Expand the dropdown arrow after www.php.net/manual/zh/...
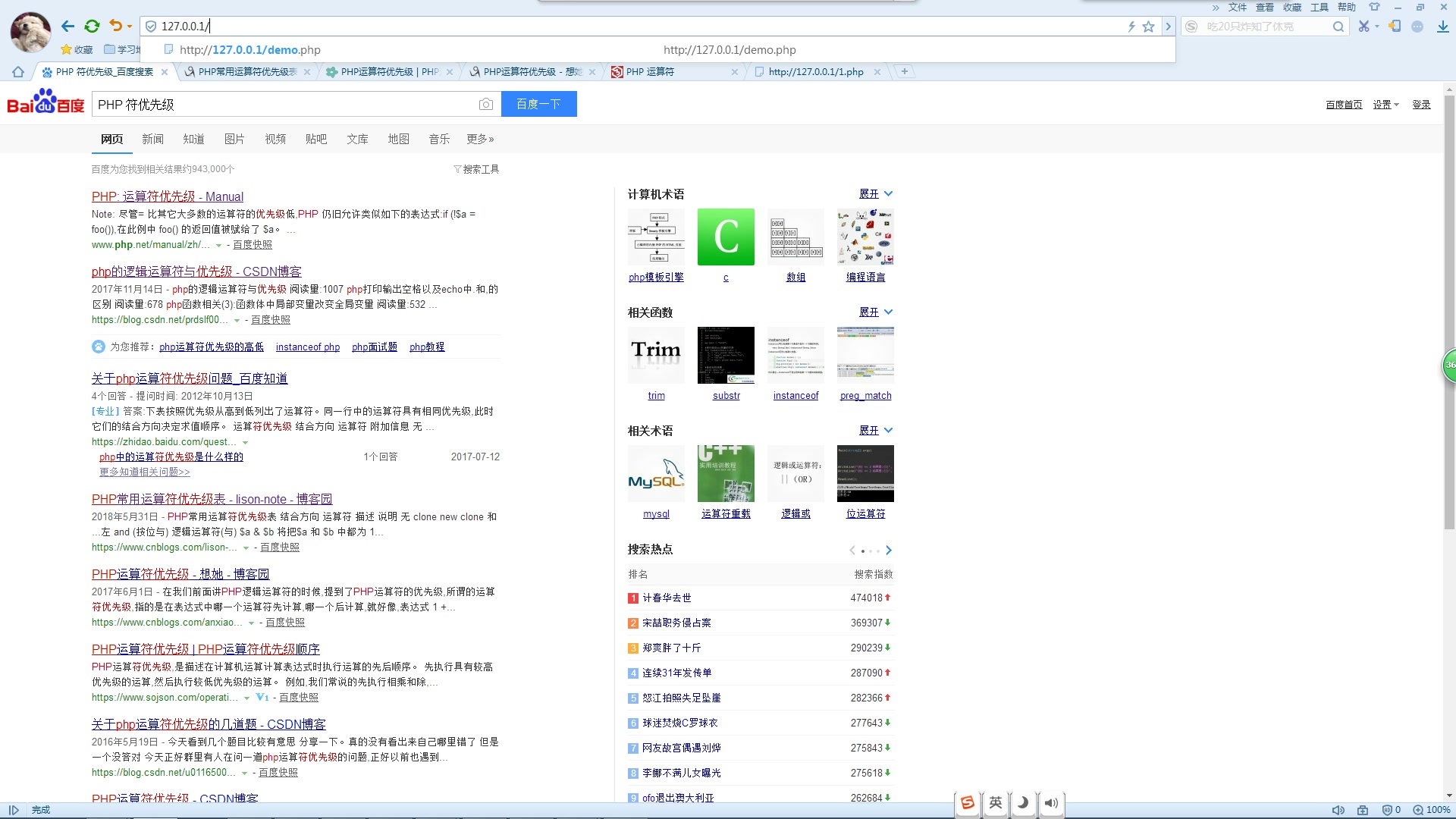This screenshot has width=1456, height=819. [219, 246]
